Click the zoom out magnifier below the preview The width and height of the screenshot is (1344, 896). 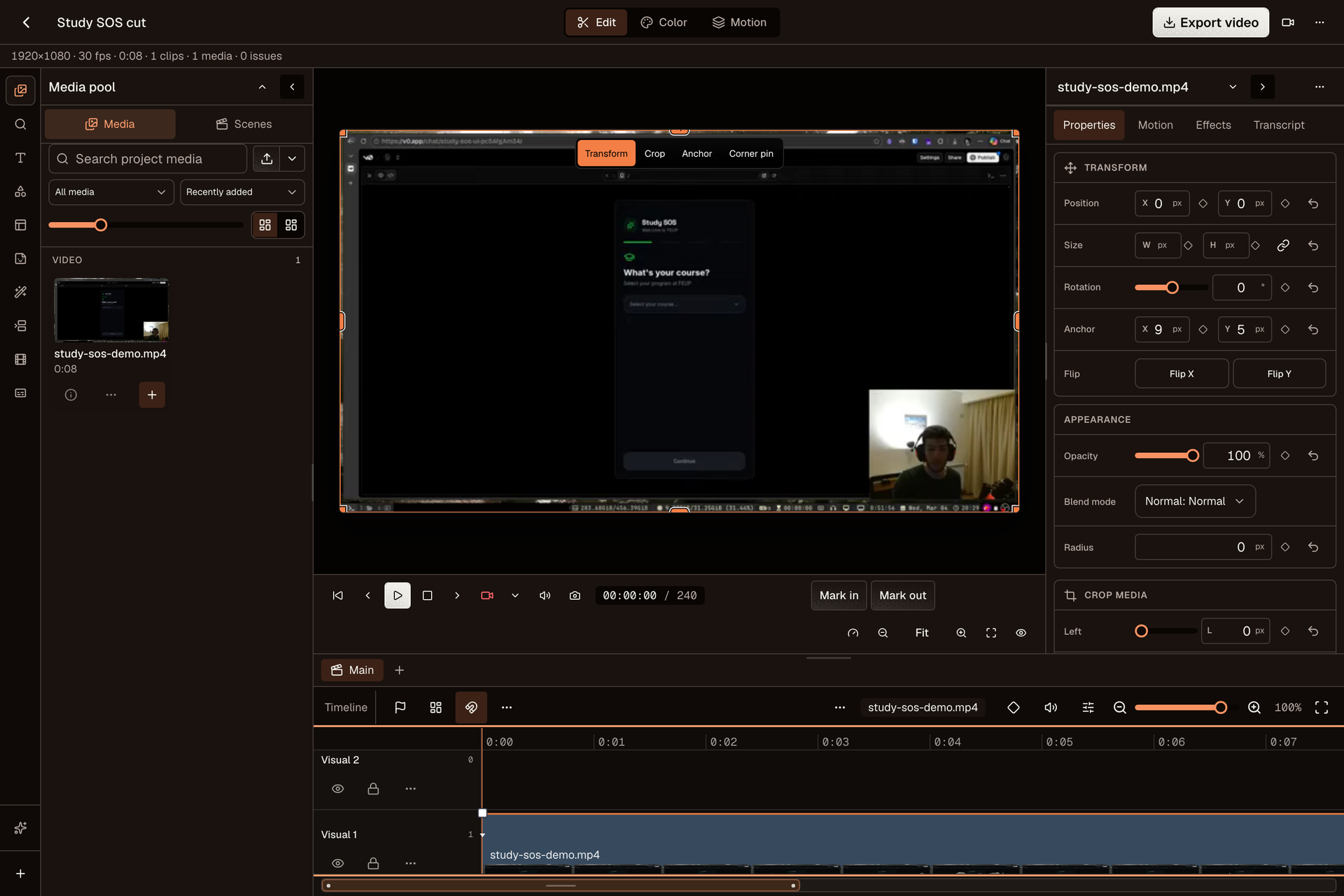click(x=883, y=633)
